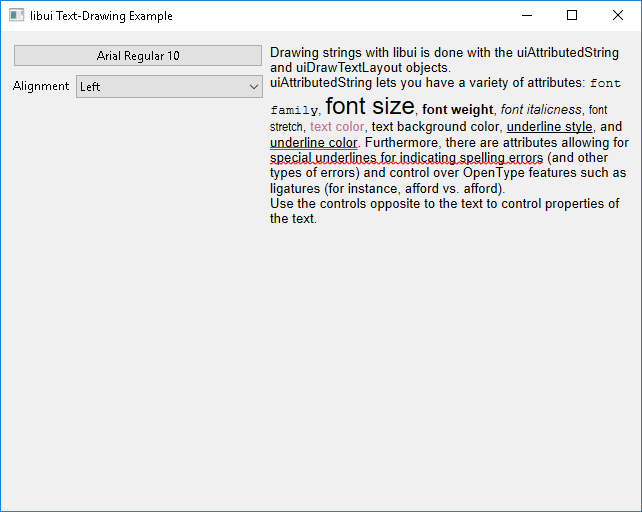
Task: Click the window title 'libui Text-Drawing Example'
Action: [x=101, y=16]
